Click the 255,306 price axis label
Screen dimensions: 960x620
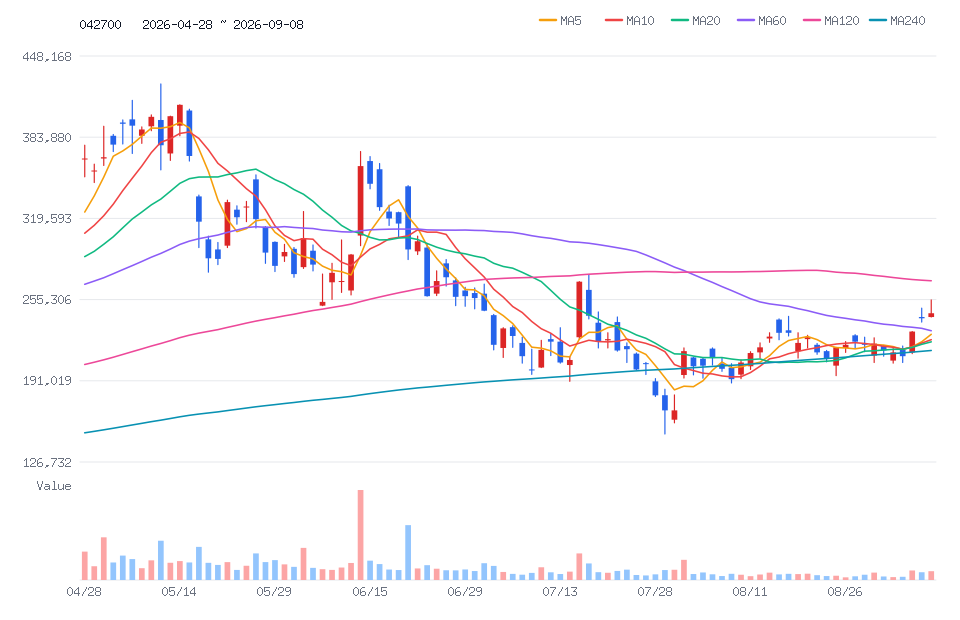tap(47, 299)
